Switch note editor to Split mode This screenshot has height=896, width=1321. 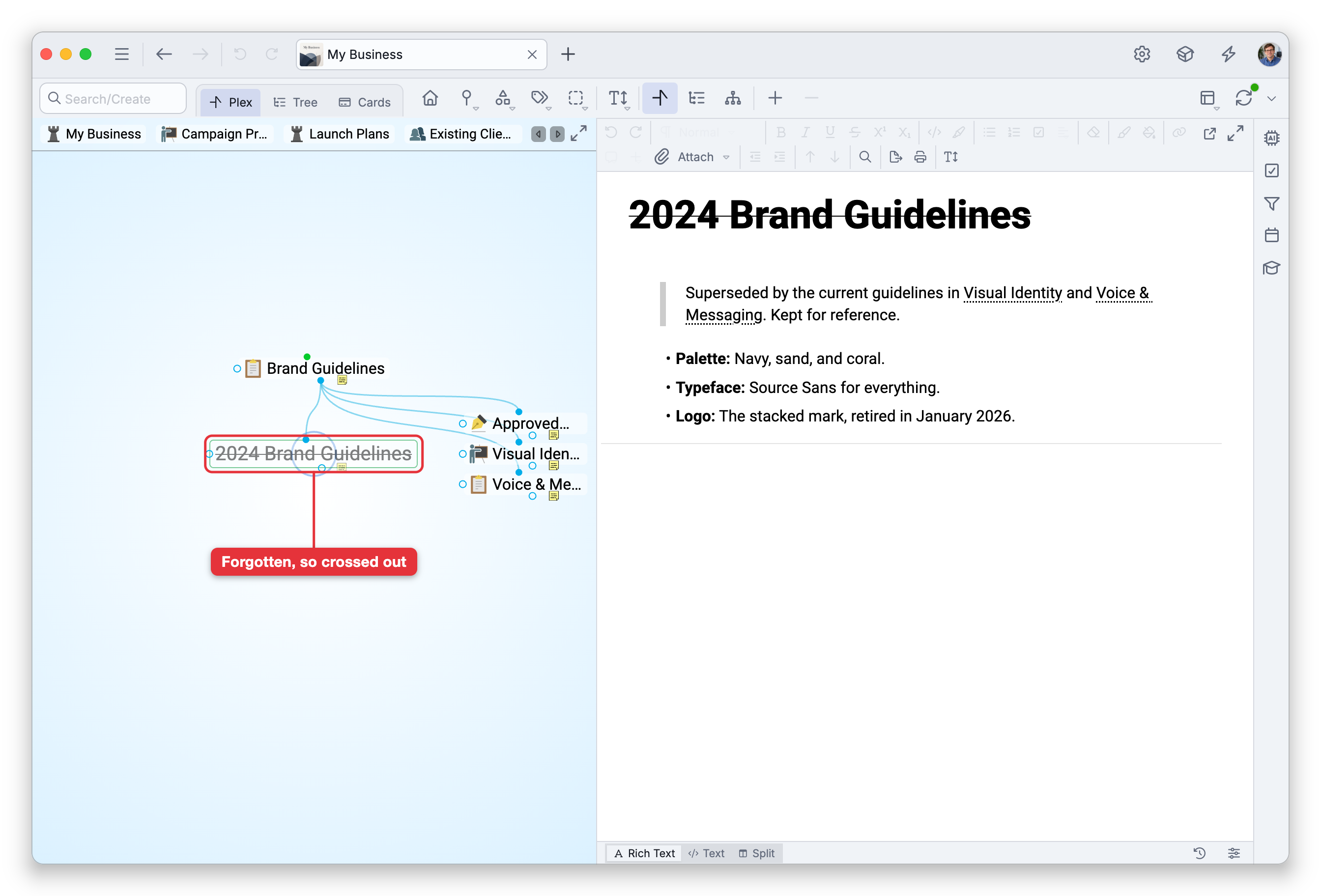757,853
